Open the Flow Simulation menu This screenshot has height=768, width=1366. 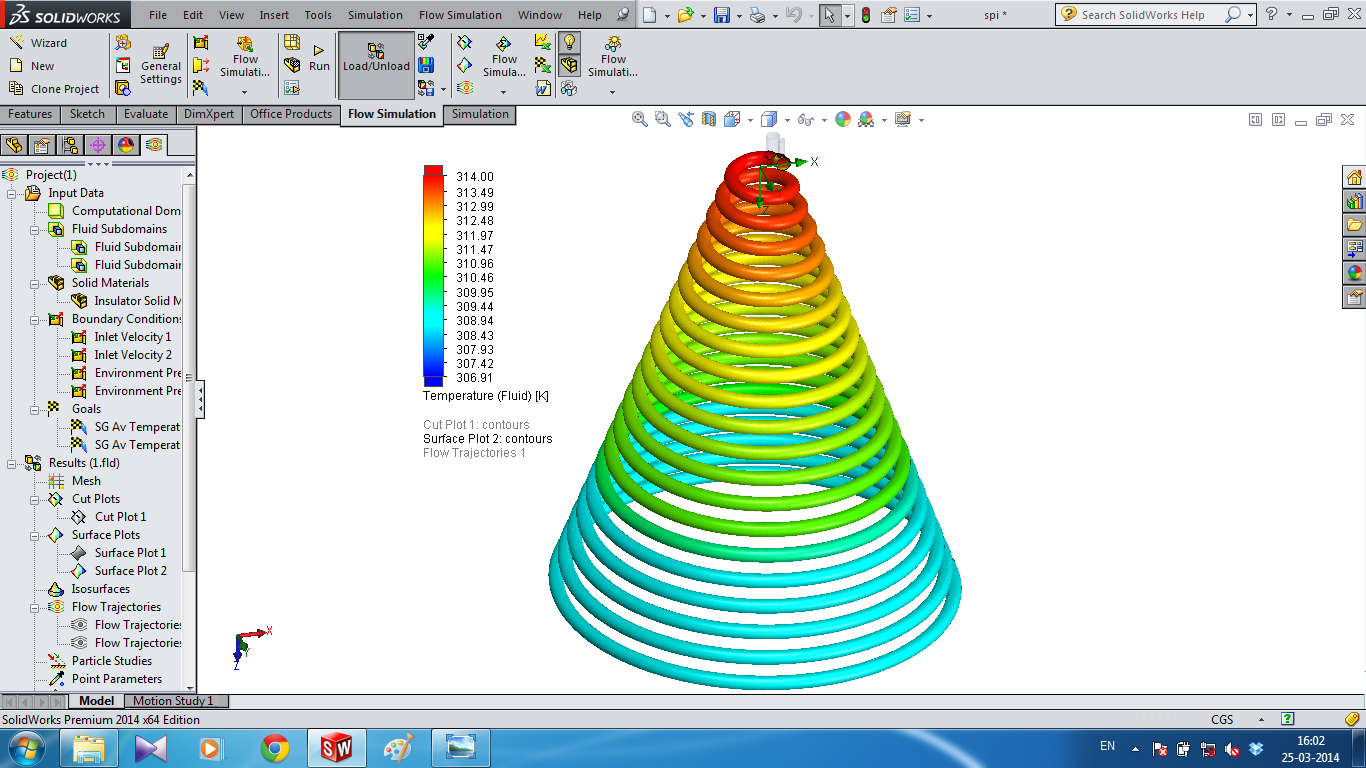click(460, 15)
